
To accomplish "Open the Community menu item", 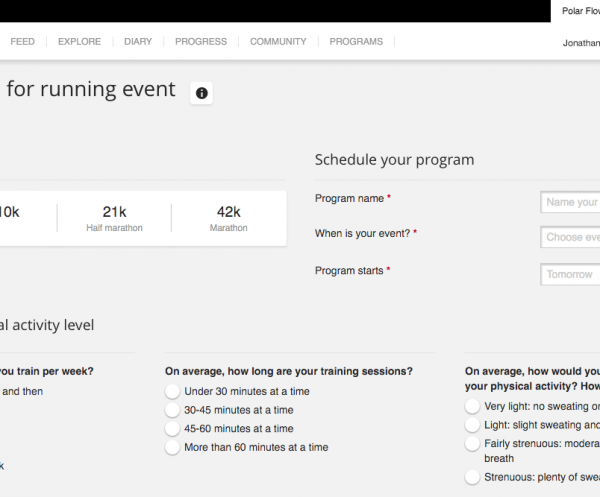I will coord(278,42).
